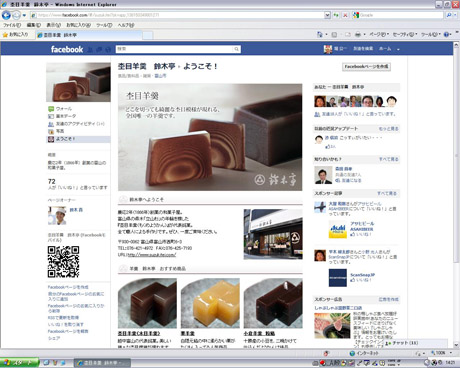Viewport: 460px width, 368px height.
Task: Expand the IE search provider dropdown
Action: [x=455, y=15]
